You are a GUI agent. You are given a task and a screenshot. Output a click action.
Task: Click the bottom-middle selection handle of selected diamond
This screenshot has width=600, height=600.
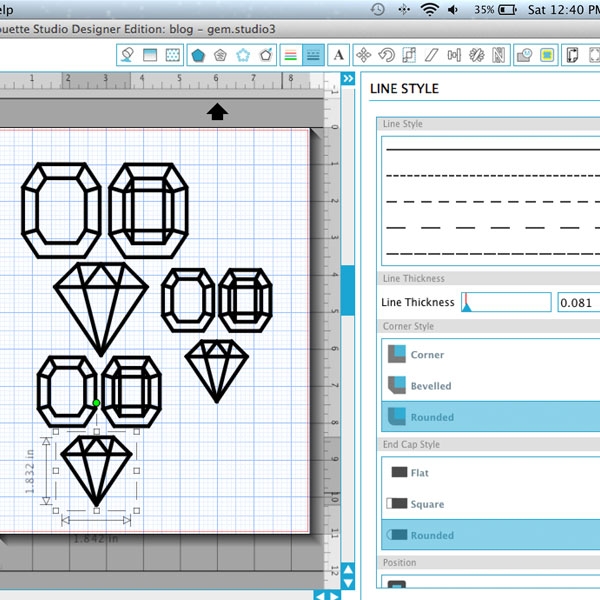(96, 510)
